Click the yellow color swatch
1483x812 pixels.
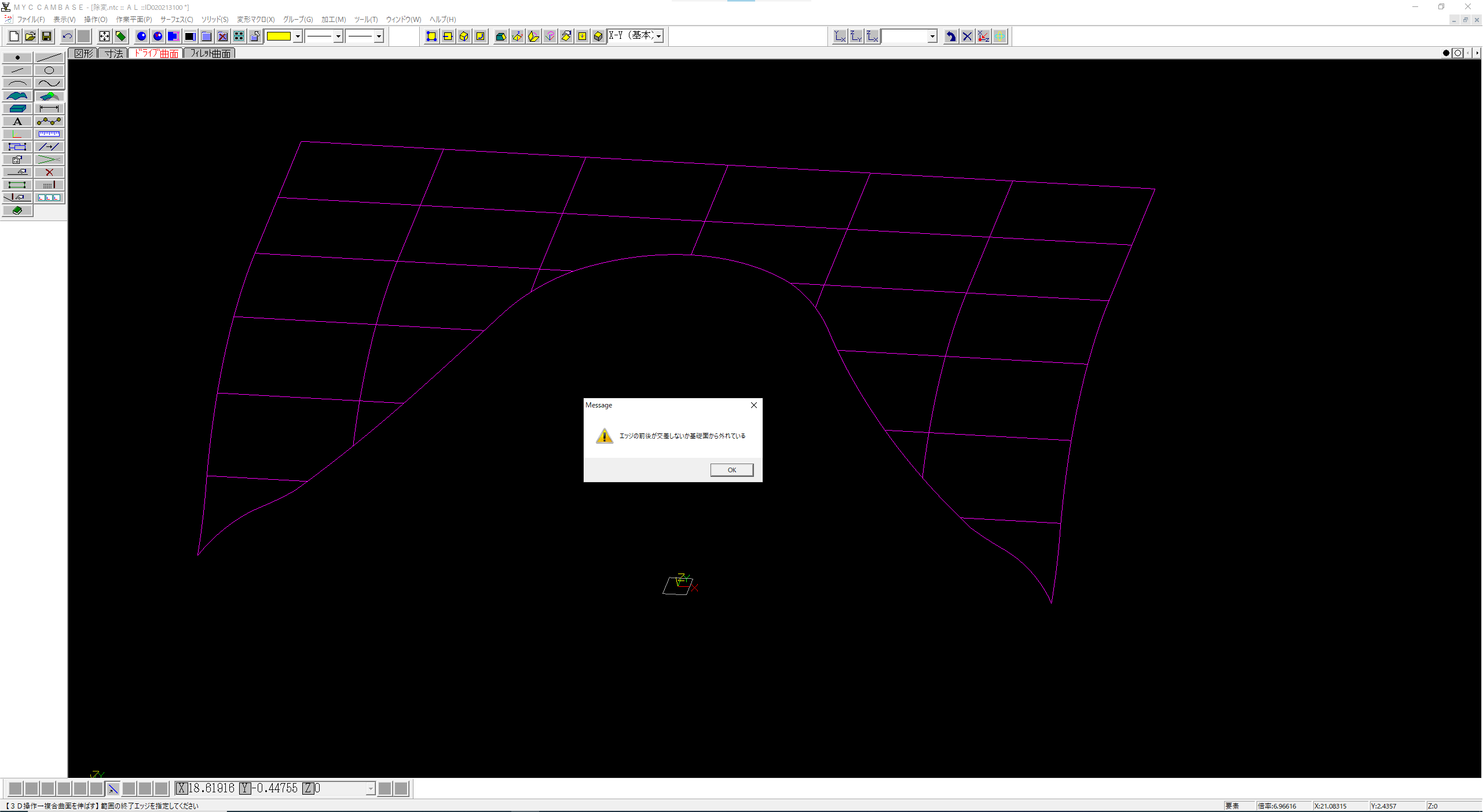279,36
